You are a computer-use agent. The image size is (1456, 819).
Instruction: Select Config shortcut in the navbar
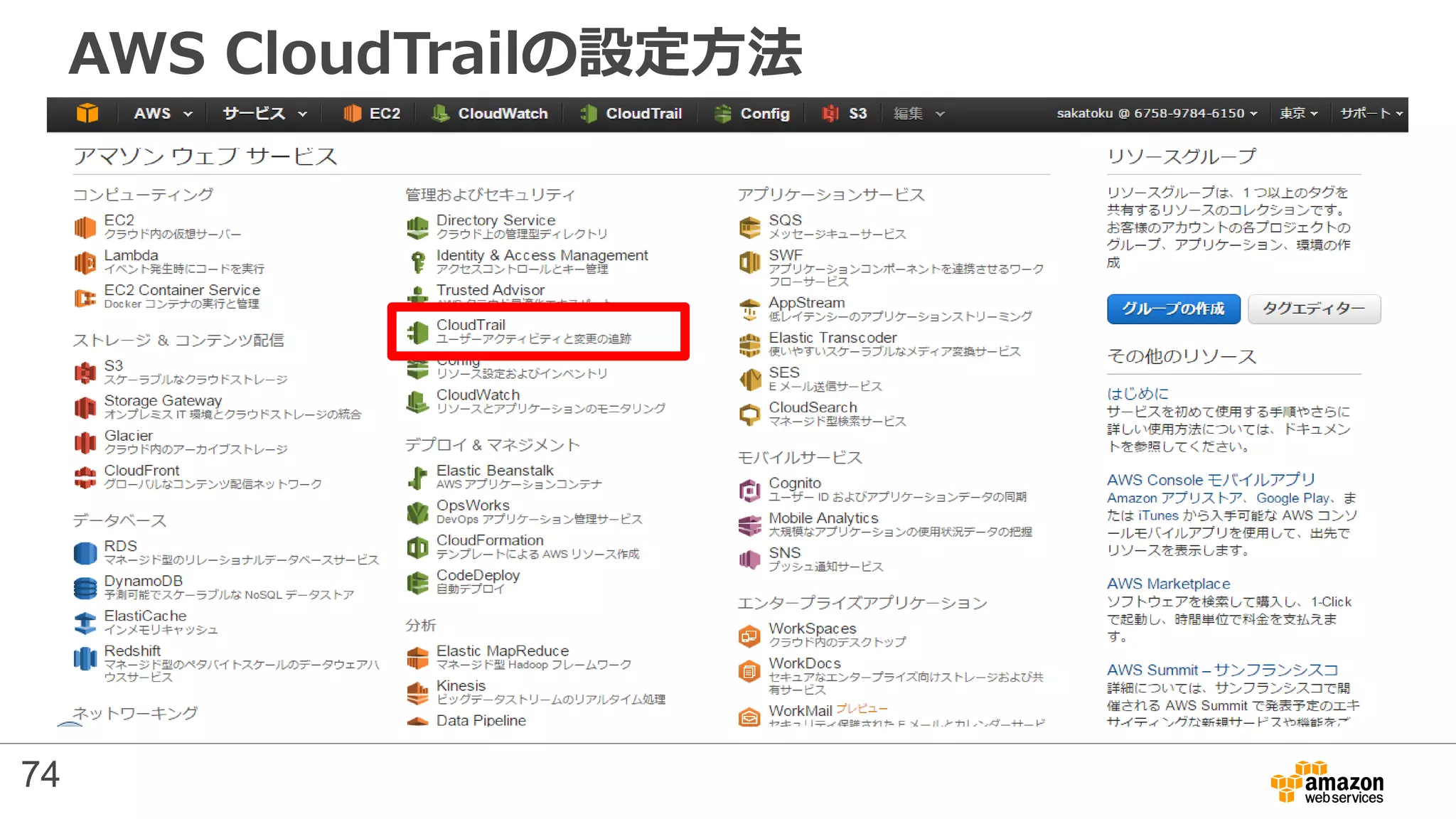click(752, 114)
